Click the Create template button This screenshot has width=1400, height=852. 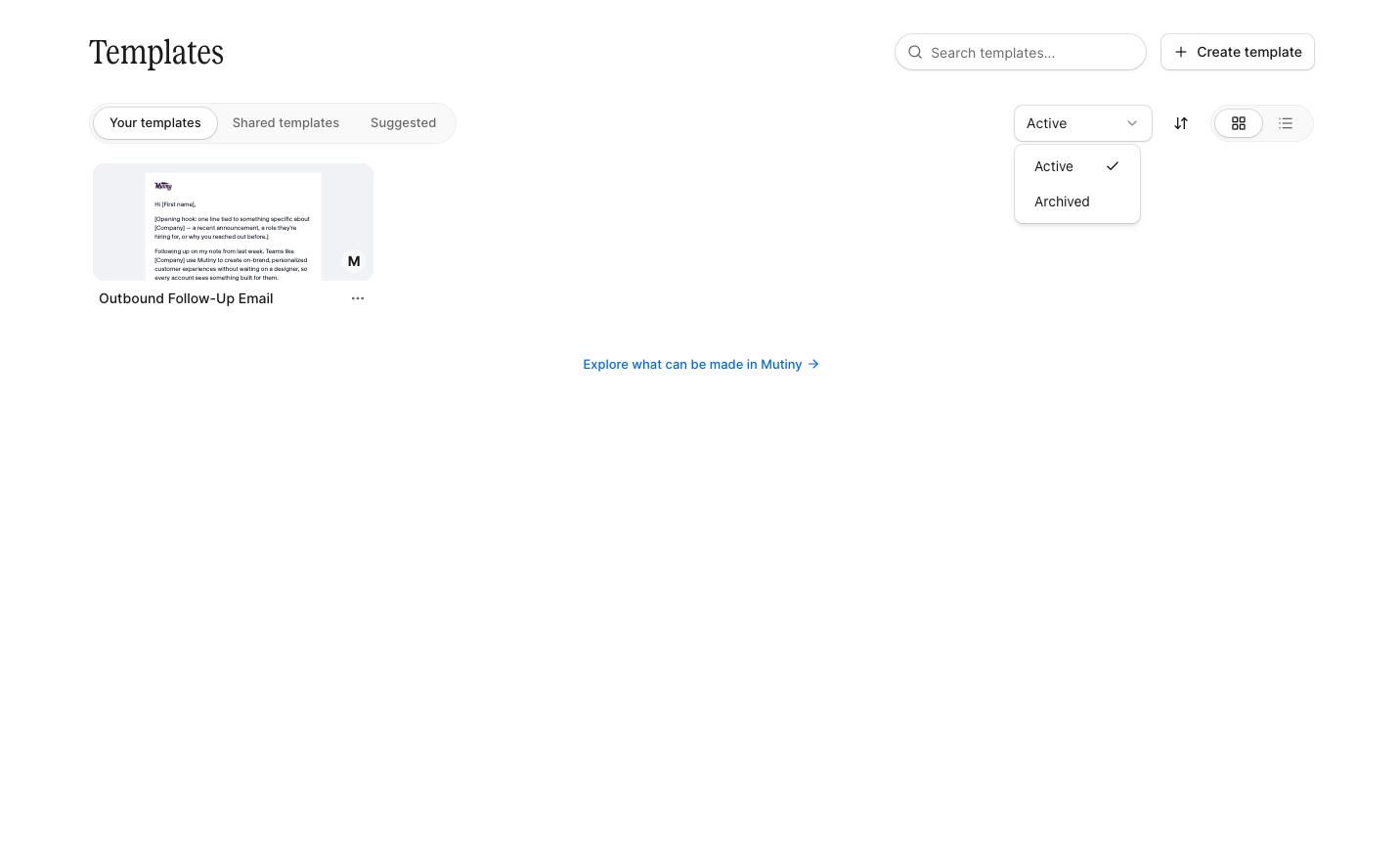click(x=1238, y=52)
